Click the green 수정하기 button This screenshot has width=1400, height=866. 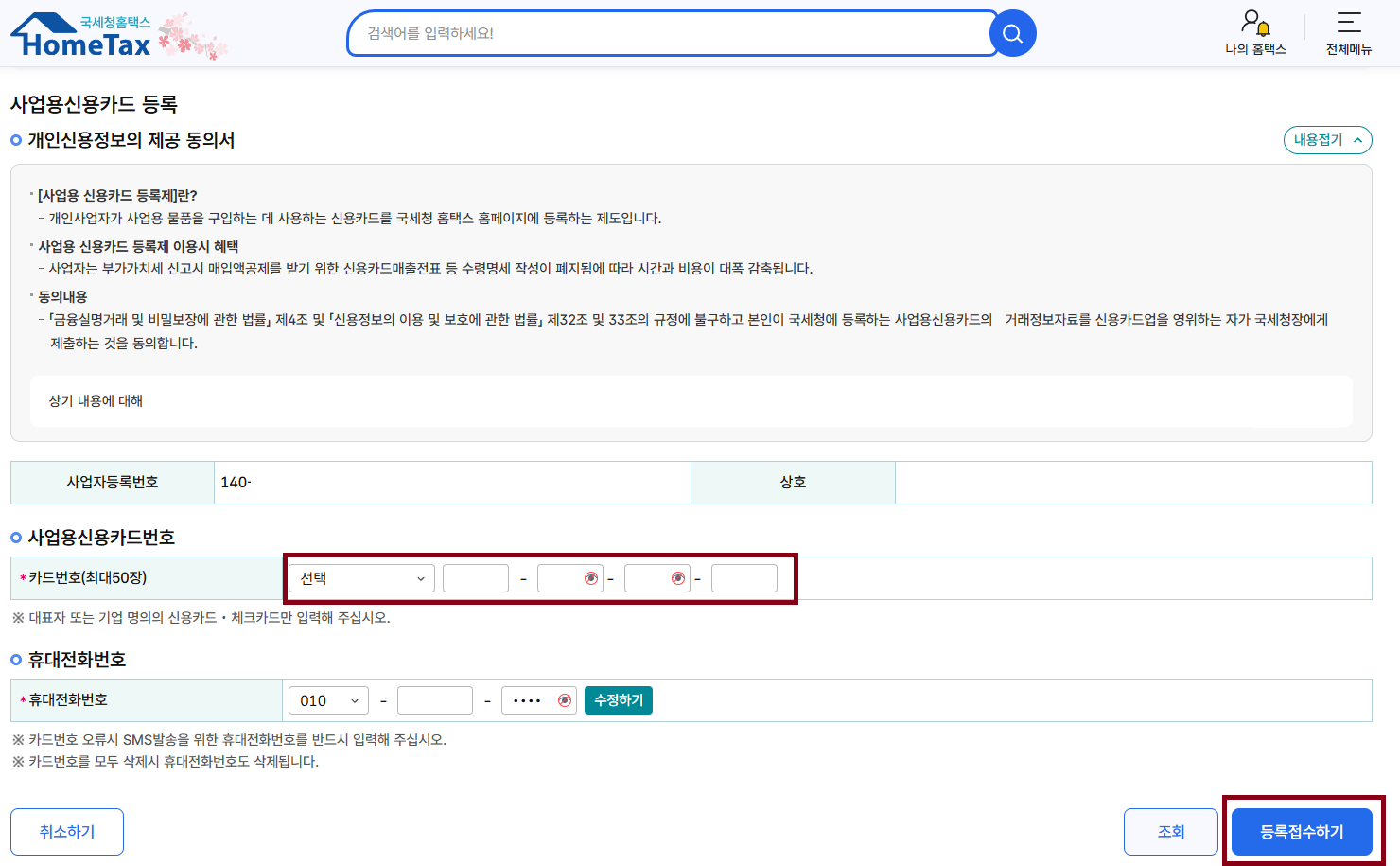coord(618,700)
